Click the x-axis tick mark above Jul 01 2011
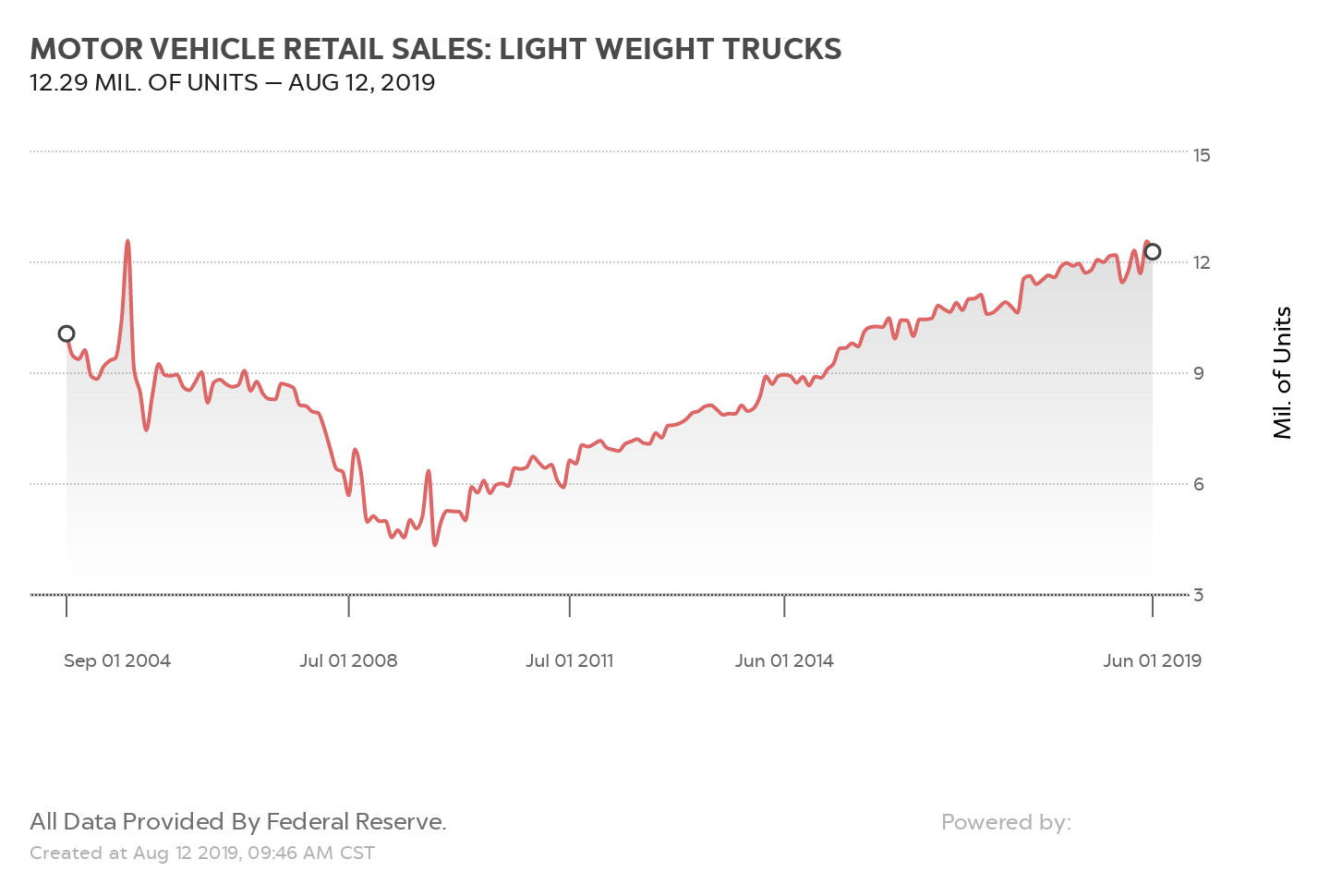 click(570, 606)
